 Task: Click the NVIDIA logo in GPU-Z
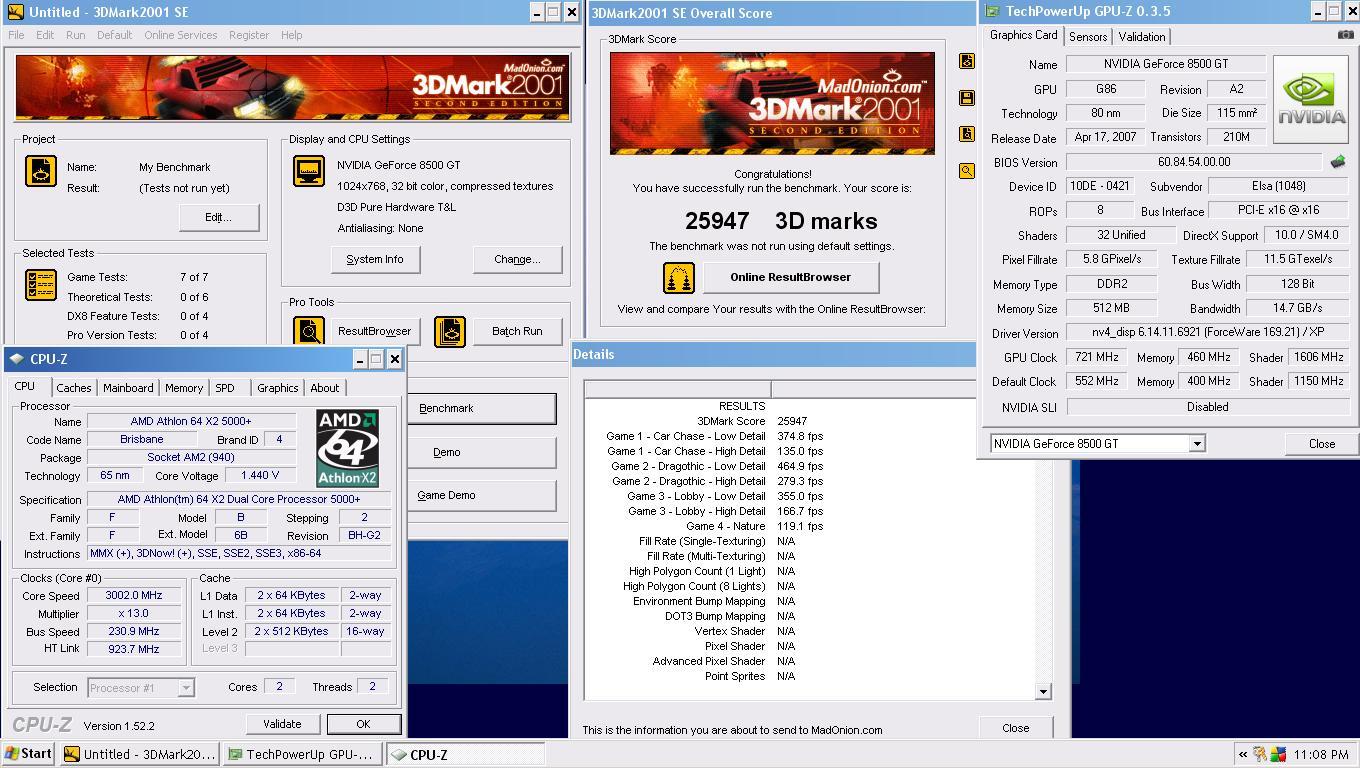pyautogui.click(x=1311, y=100)
